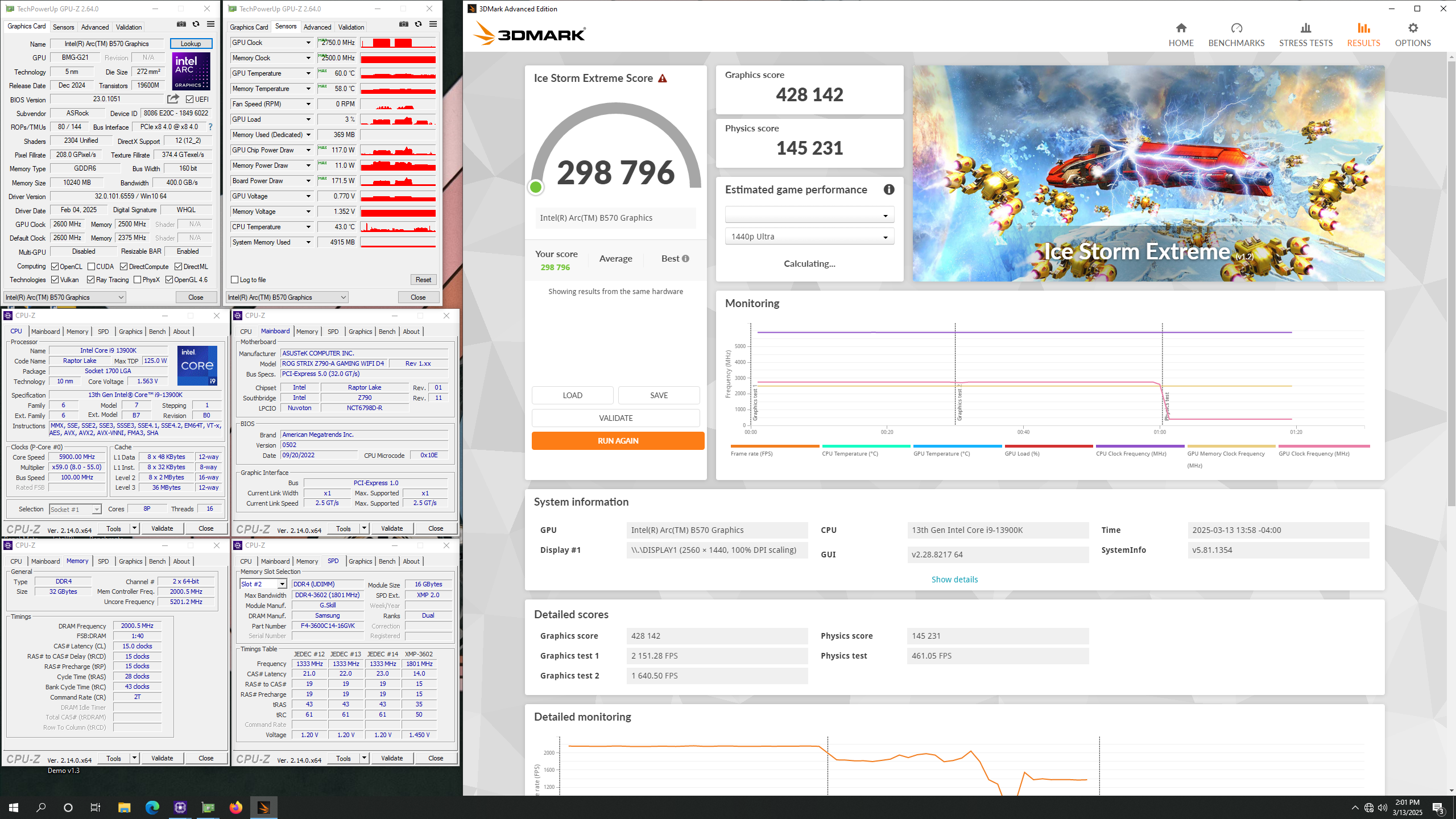This screenshot has height=819, width=1456.
Task: Open Microsoft Edge from taskbar
Action: [152, 807]
